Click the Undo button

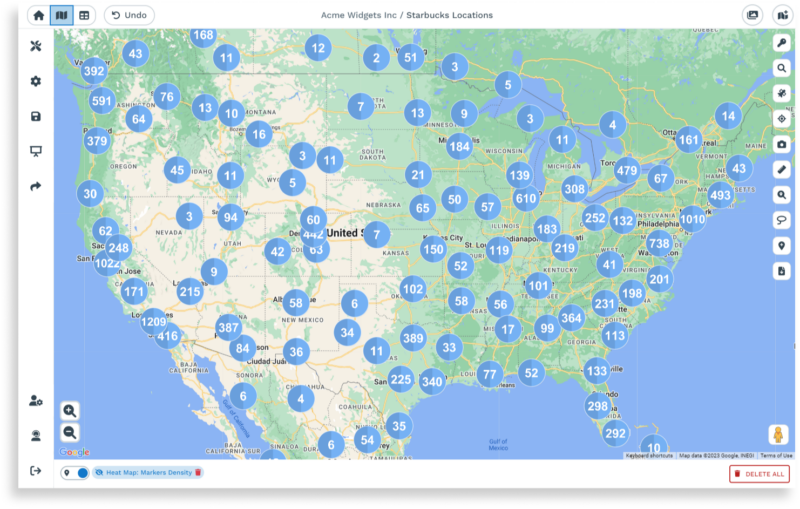[x=129, y=15]
